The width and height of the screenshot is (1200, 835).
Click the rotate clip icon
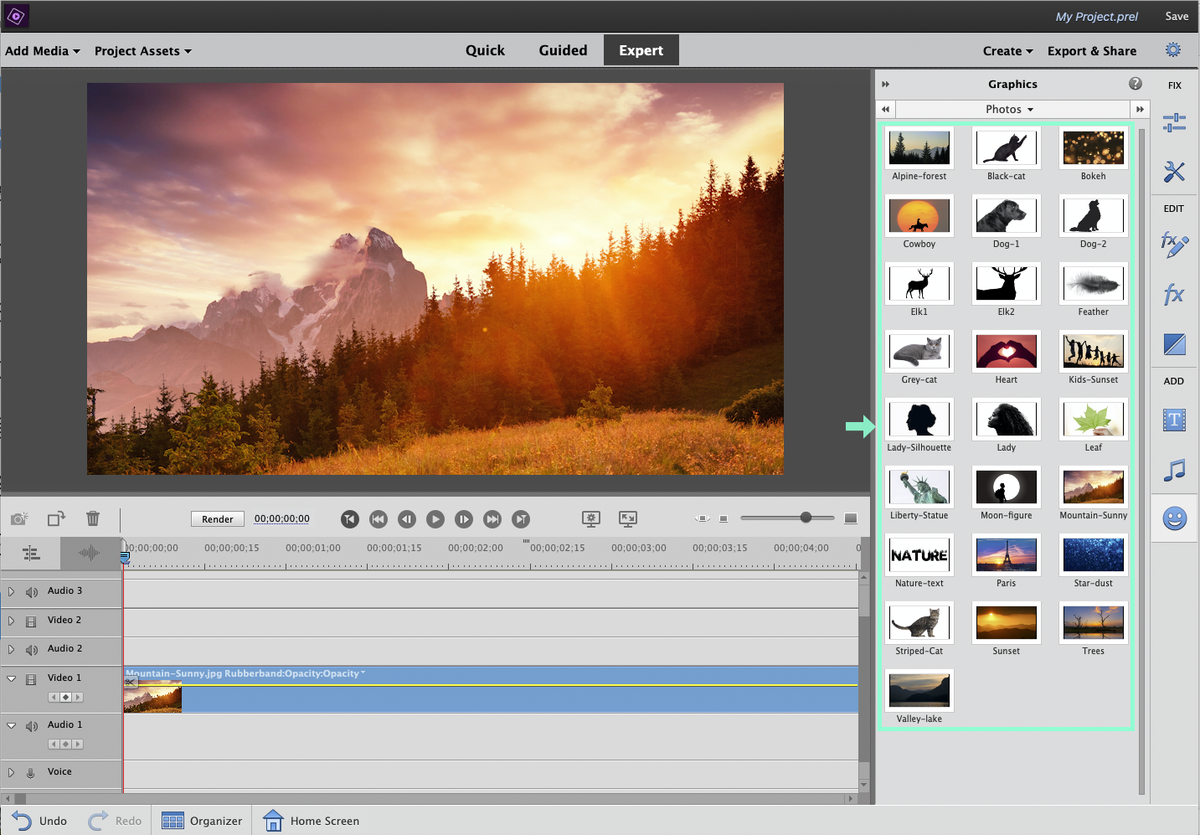coord(56,518)
